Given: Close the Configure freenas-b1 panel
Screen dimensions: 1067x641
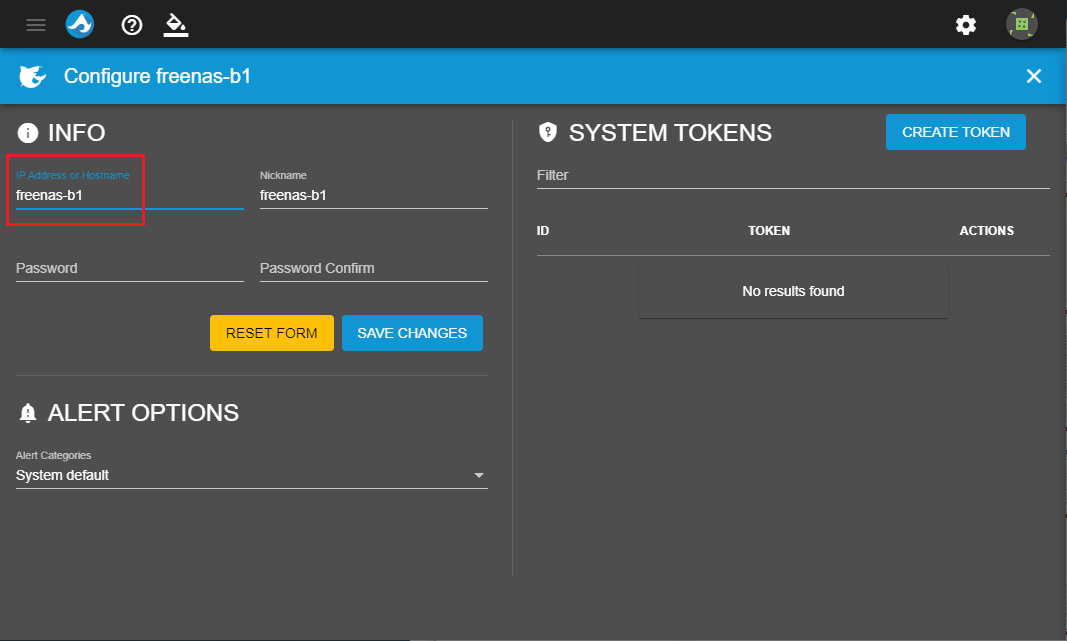Looking at the screenshot, I should click(1034, 76).
